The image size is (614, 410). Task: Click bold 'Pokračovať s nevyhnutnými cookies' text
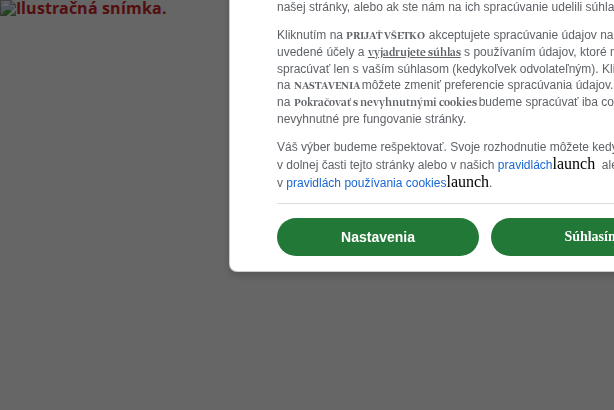coord(385,102)
